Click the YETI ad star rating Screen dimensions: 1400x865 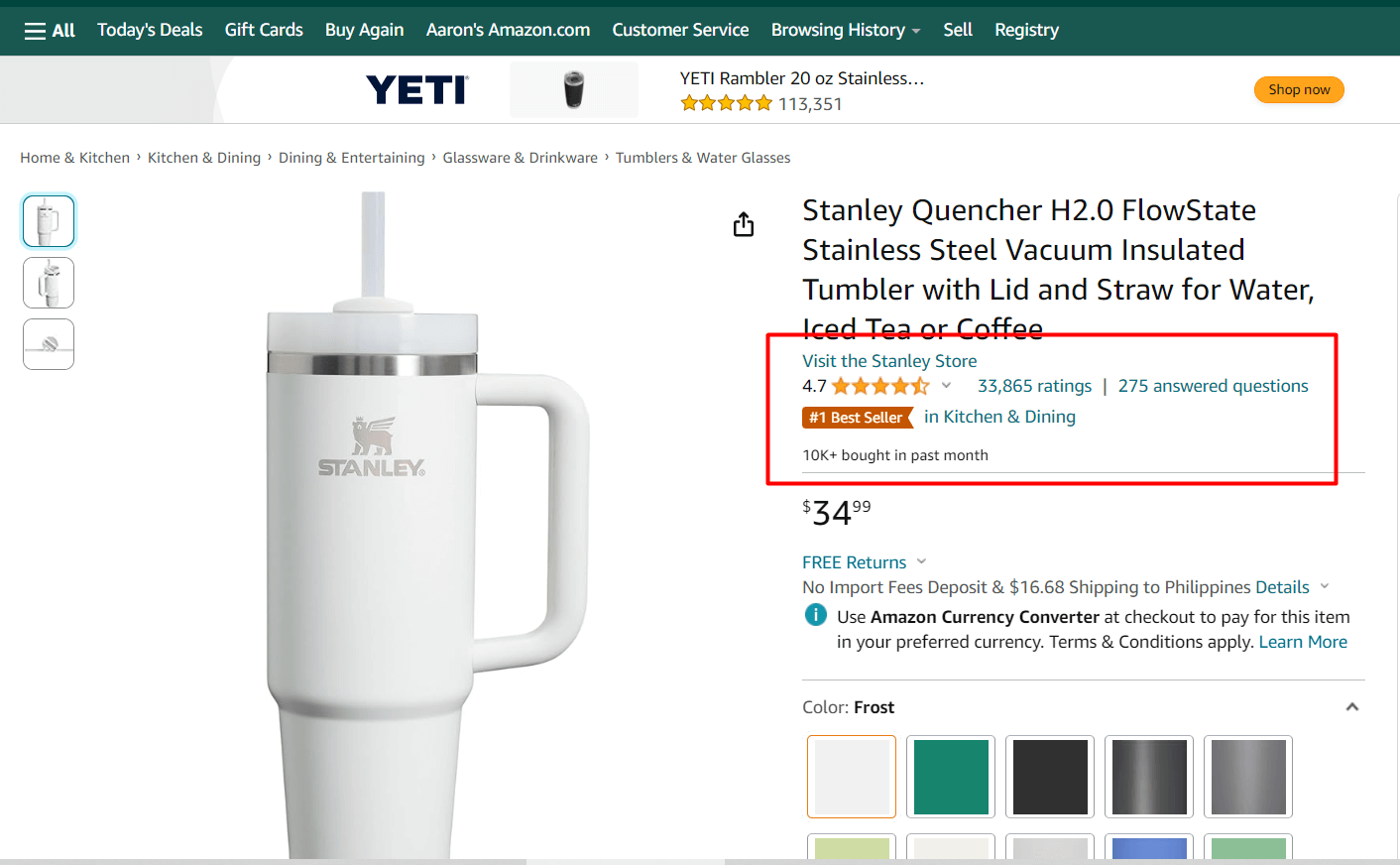coord(726,103)
